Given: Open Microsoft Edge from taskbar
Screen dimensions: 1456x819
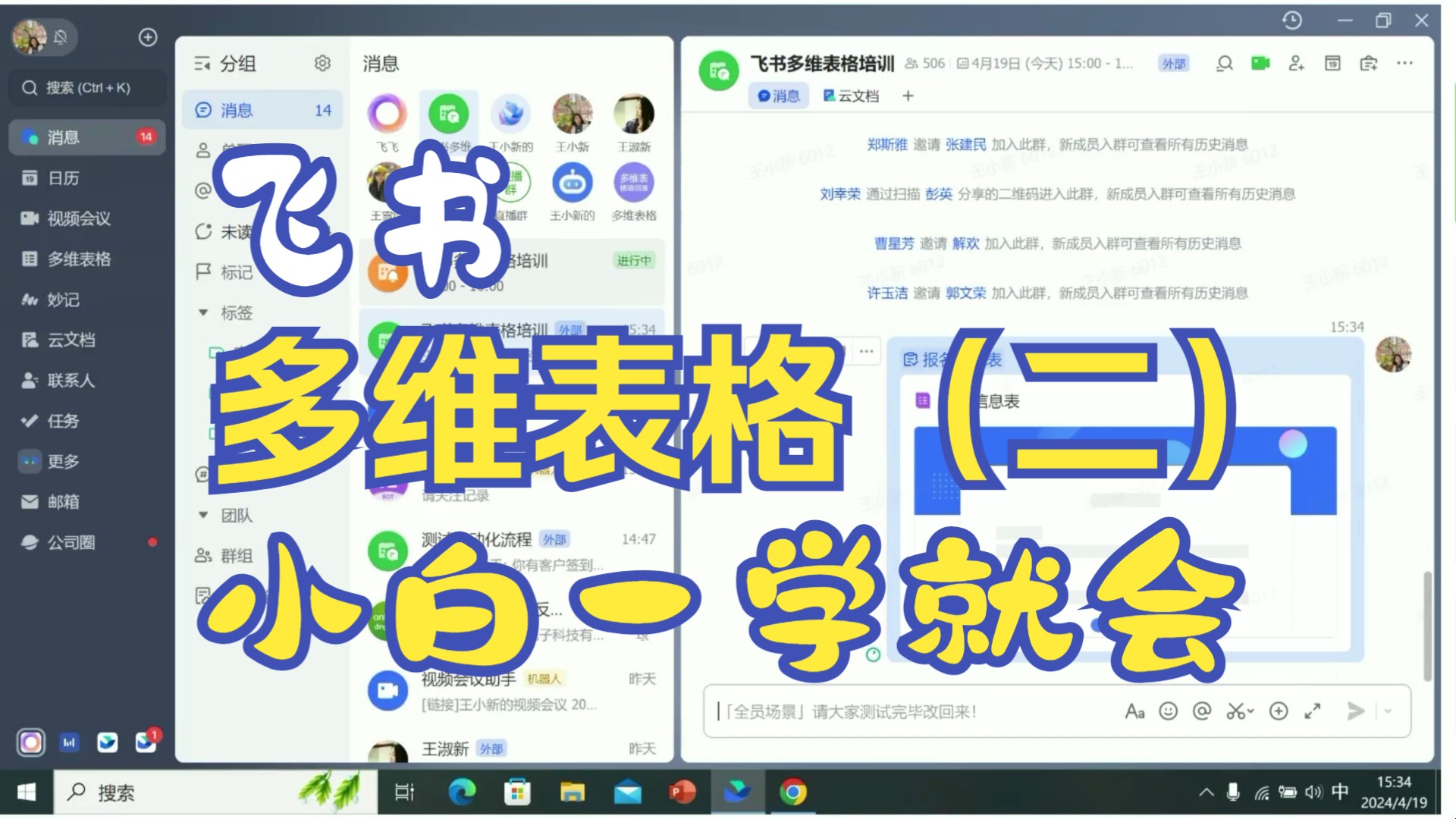Looking at the screenshot, I should (x=462, y=792).
